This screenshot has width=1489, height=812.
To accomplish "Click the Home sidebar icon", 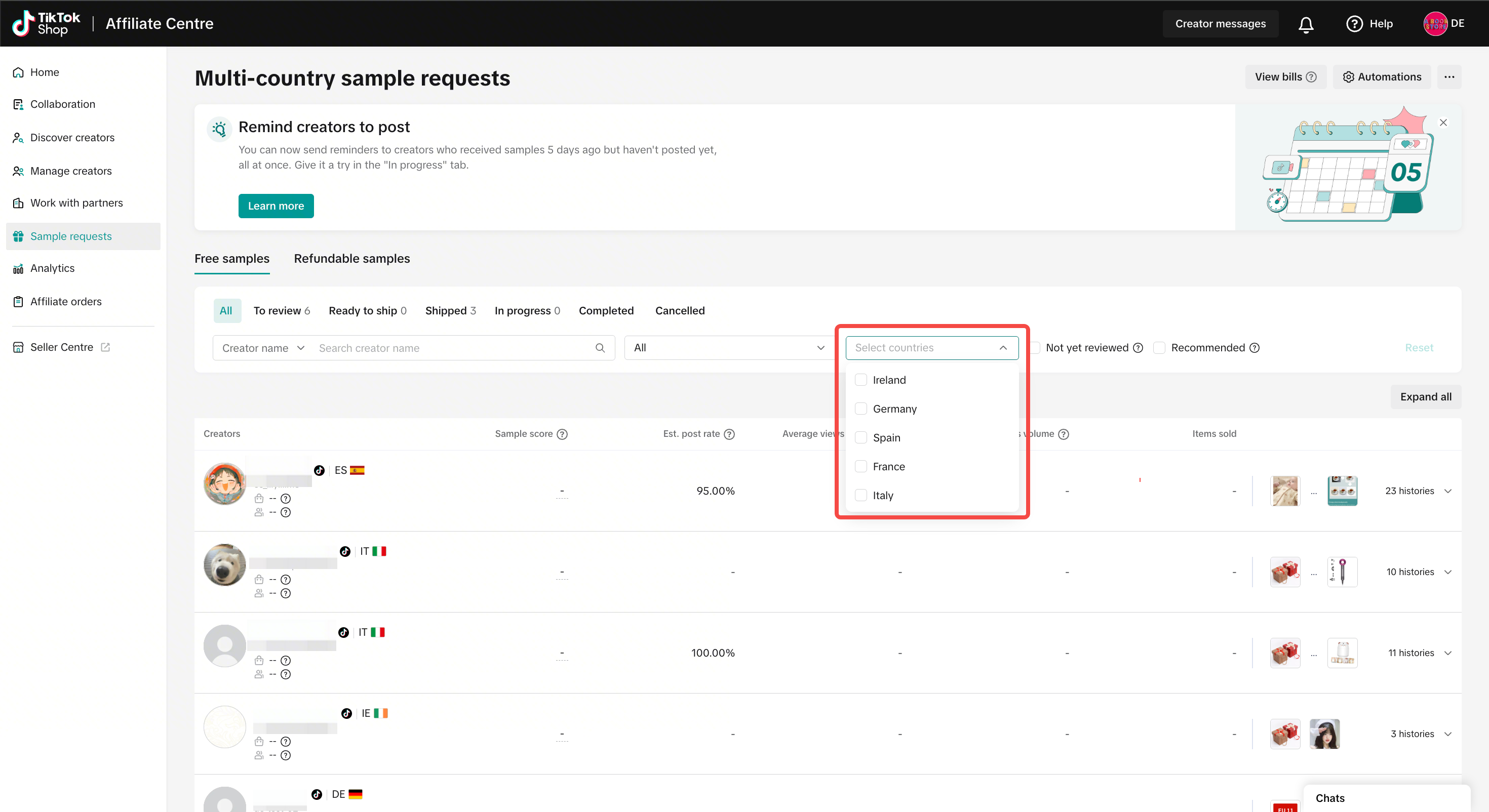I will 19,72.
